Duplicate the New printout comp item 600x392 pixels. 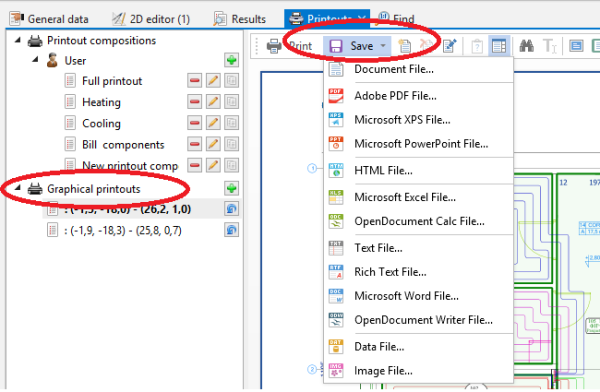[x=232, y=165]
